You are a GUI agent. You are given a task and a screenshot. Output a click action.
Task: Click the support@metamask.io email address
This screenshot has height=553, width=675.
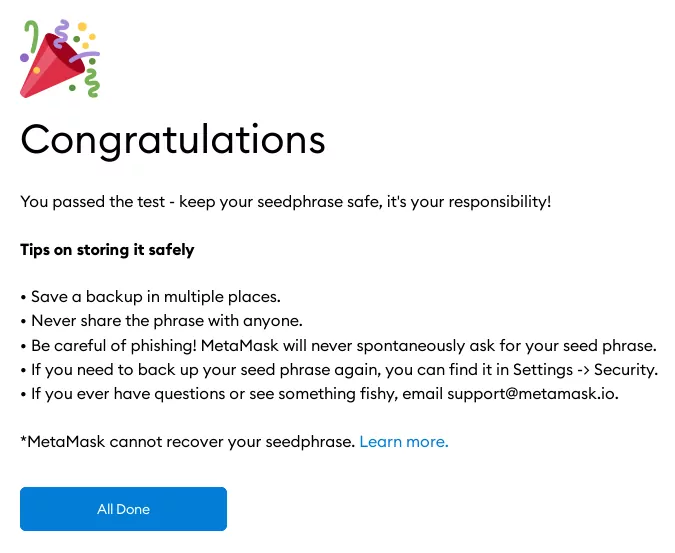[533, 394]
